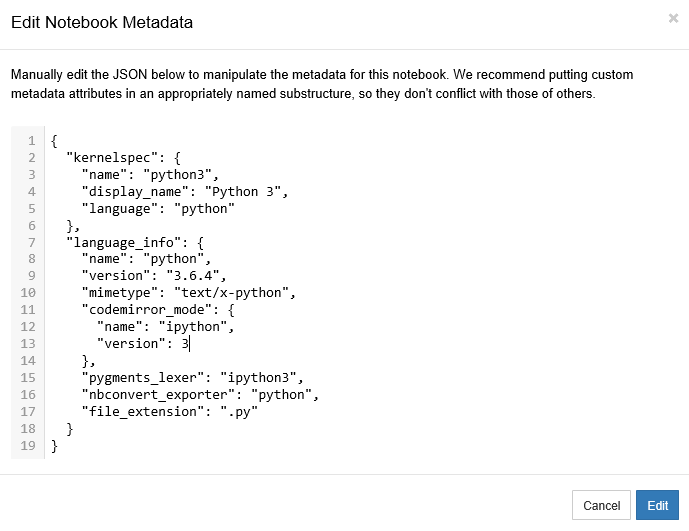
Task: Click the "display_name": "Python 3" line
Action: 185,191
